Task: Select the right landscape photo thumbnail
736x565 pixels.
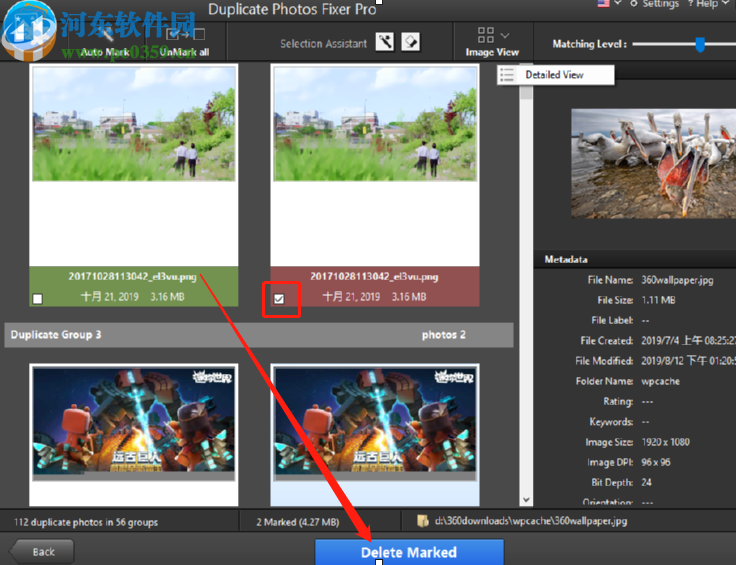Action: click(x=375, y=123)
